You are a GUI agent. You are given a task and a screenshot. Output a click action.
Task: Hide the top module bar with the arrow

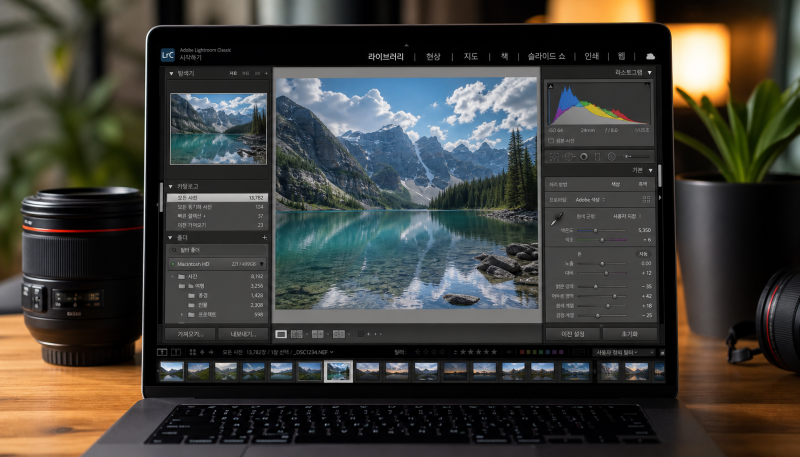tap(406, 45)
